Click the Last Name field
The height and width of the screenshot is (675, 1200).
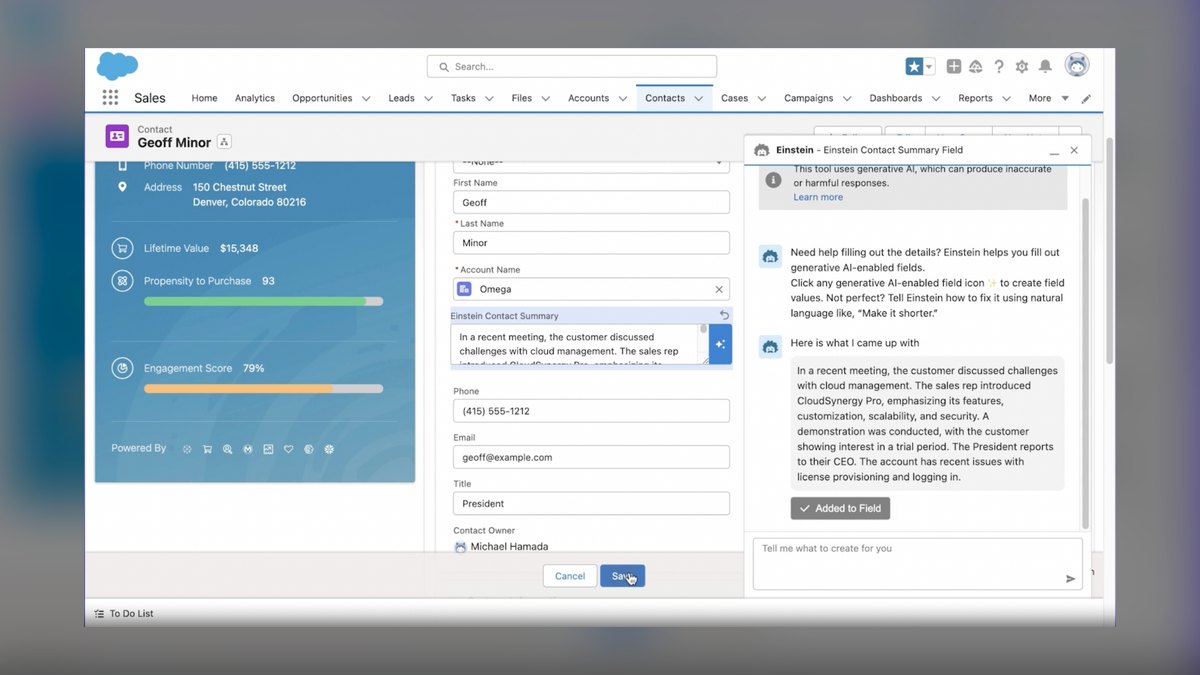(591, 242)
